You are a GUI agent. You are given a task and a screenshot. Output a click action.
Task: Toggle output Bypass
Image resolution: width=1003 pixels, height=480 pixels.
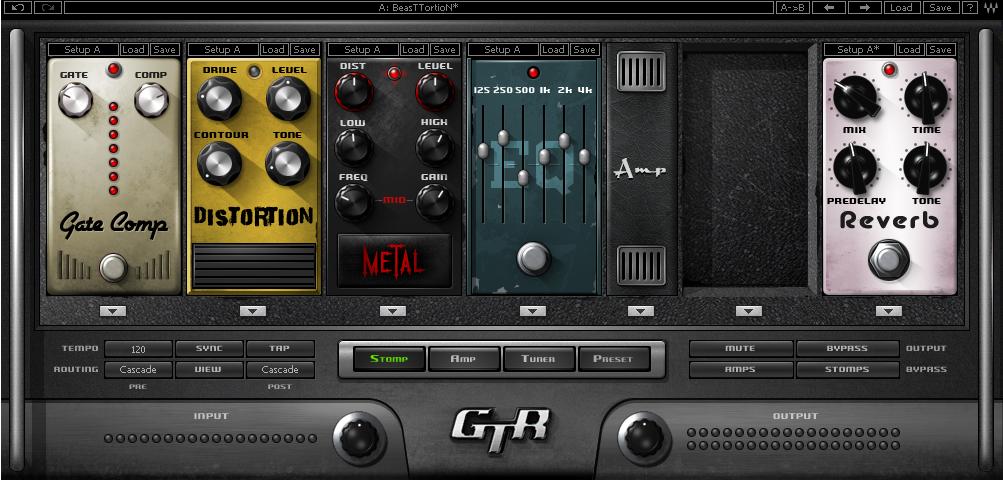pyautogui.click(x=847, y=349)
